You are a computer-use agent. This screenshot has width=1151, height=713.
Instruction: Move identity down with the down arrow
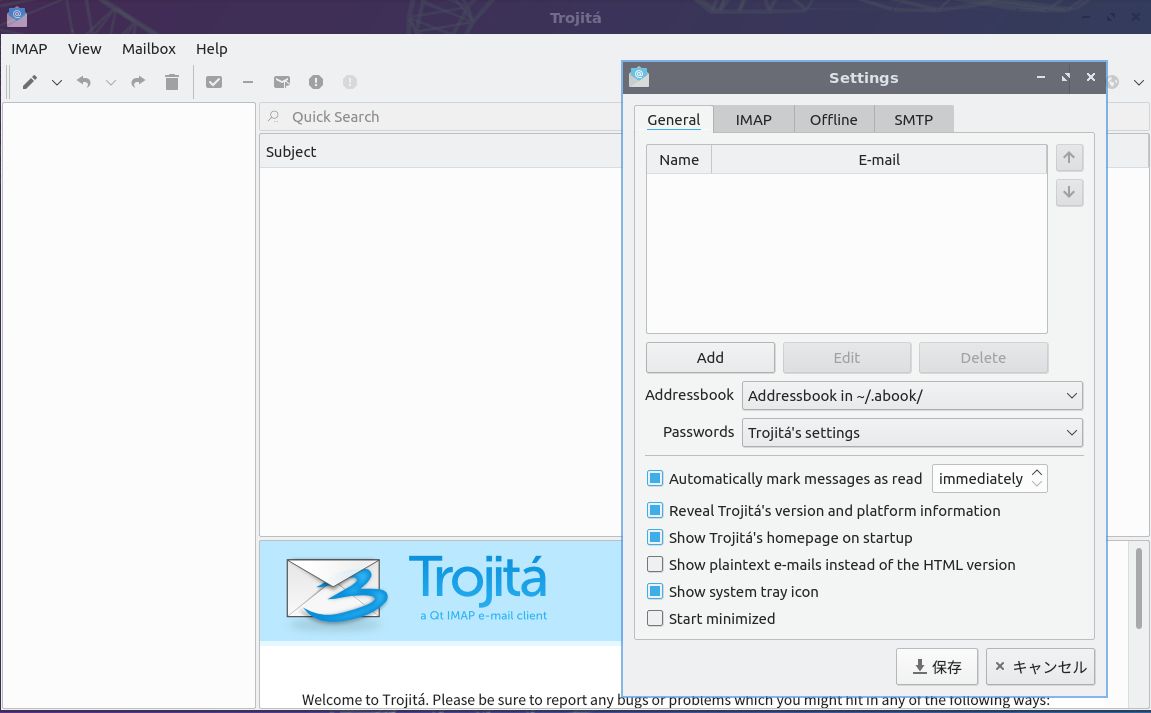pos(1070,192)
